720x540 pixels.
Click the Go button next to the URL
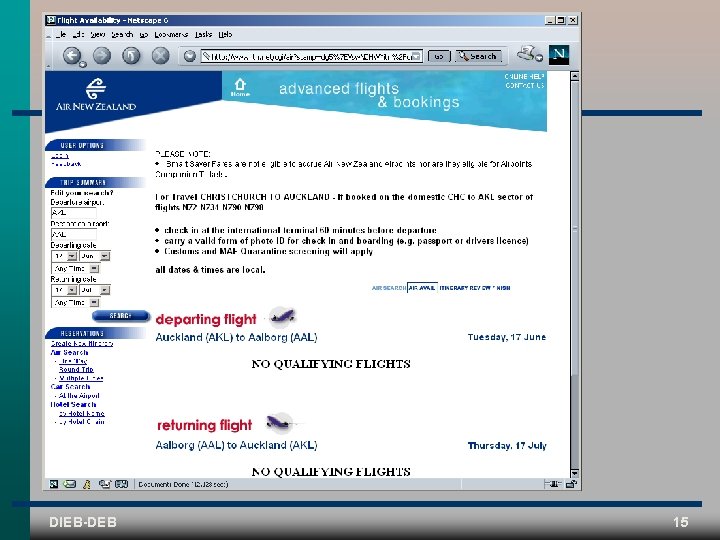[439, 56]
